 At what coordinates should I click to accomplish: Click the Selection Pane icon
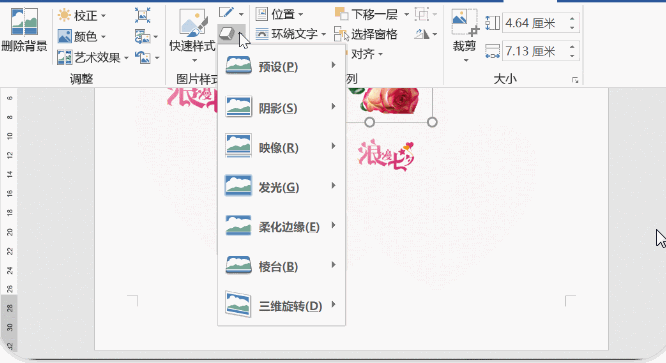point(341,34)
